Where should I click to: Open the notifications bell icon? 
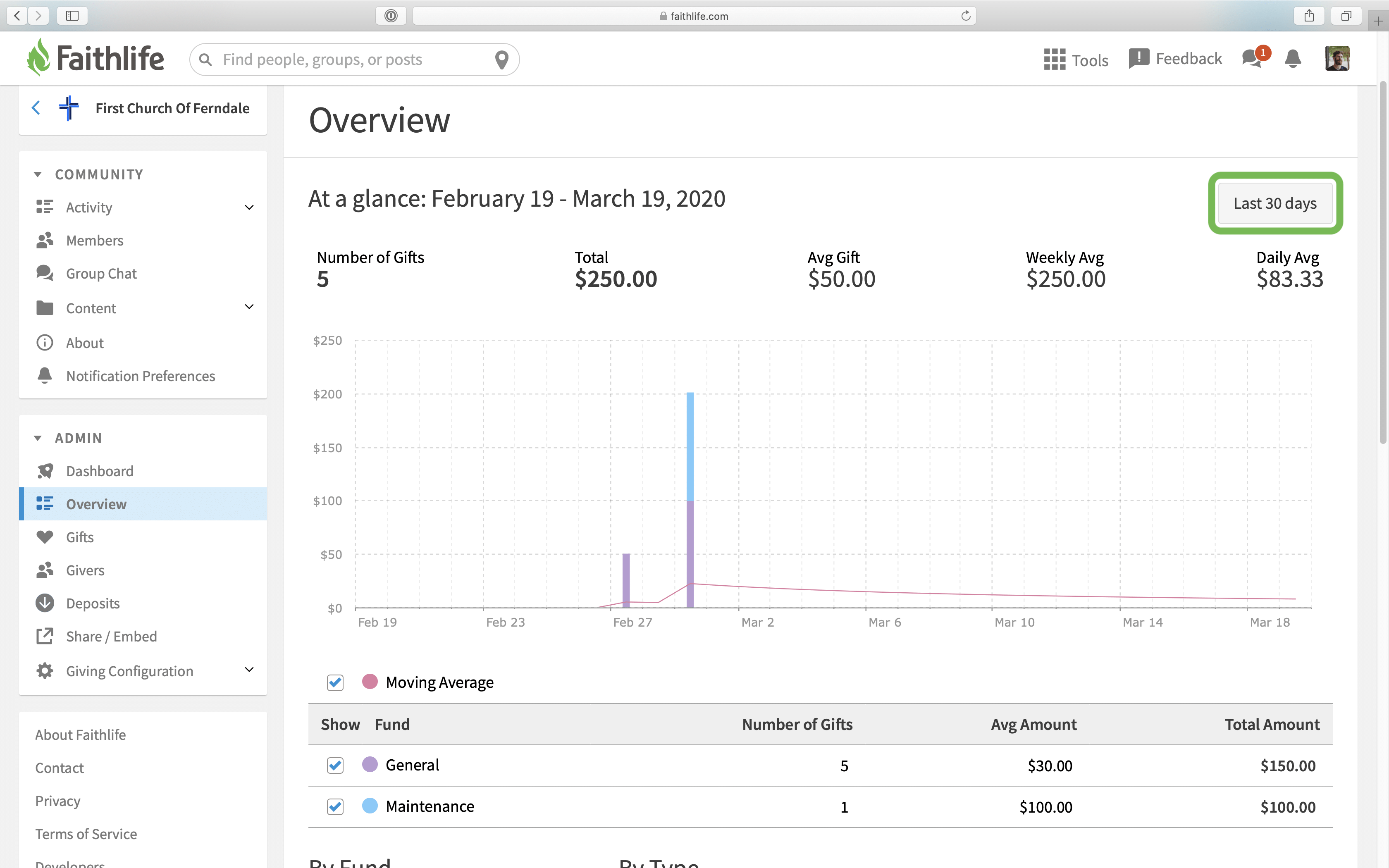pyautogui.click(x=1293, y=59)
